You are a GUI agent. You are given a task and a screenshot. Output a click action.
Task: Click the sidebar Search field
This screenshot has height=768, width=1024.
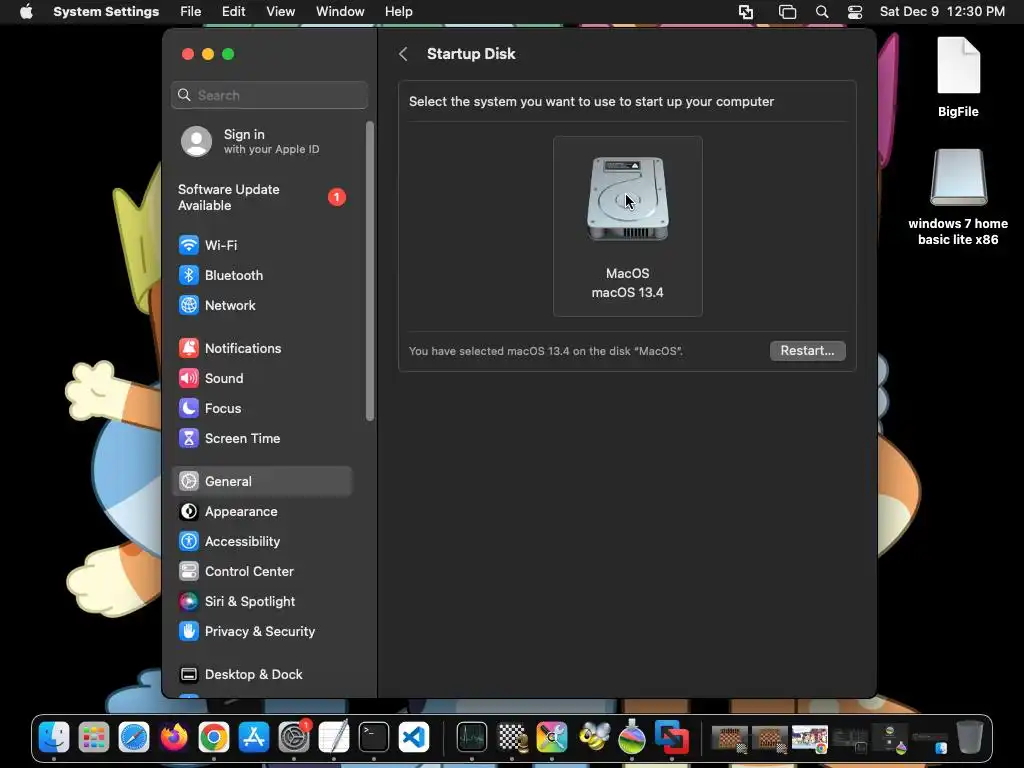269,95
